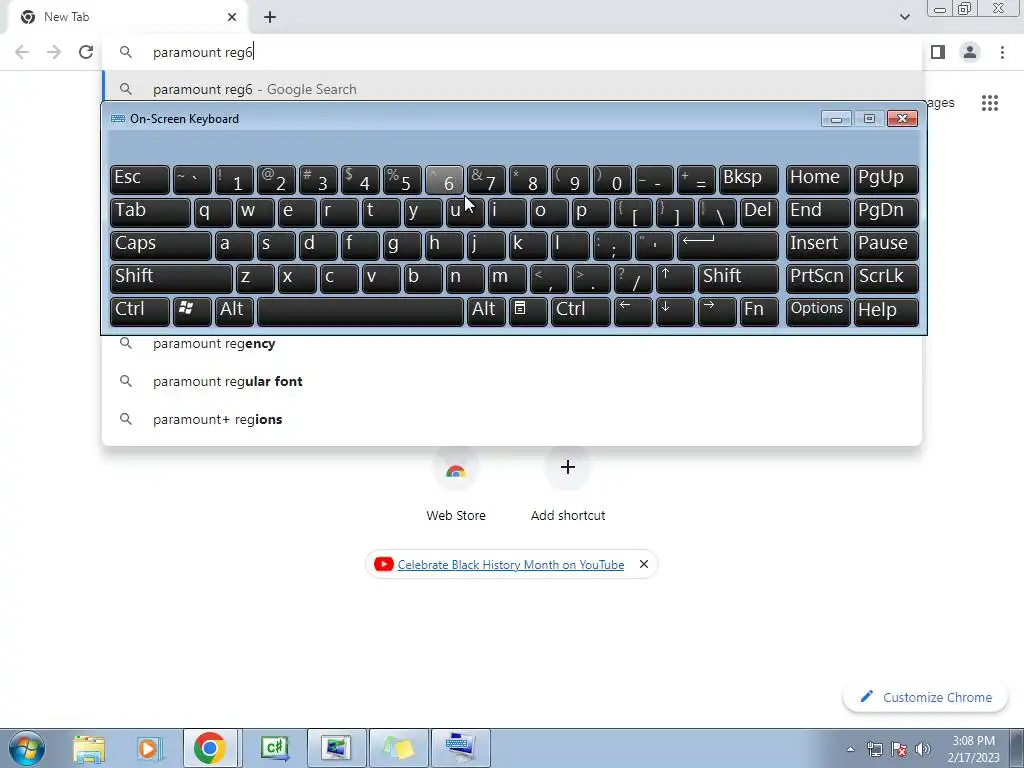Click the Windows logo key on keyboard

pyautogui.click(x=192, y=311)
